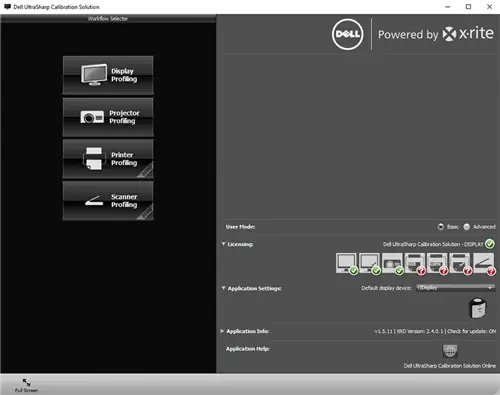The width and height of the screenshot is (500, 395).
Task: Collapse the Application Settings section
Action: 223,288
